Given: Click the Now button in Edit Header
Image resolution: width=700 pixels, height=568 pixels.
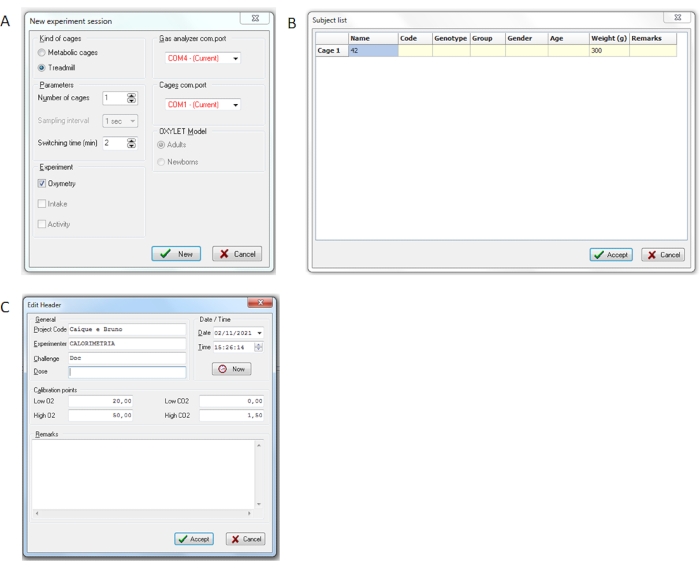Looking at the screenshot, I should click(x=231, y=369).
